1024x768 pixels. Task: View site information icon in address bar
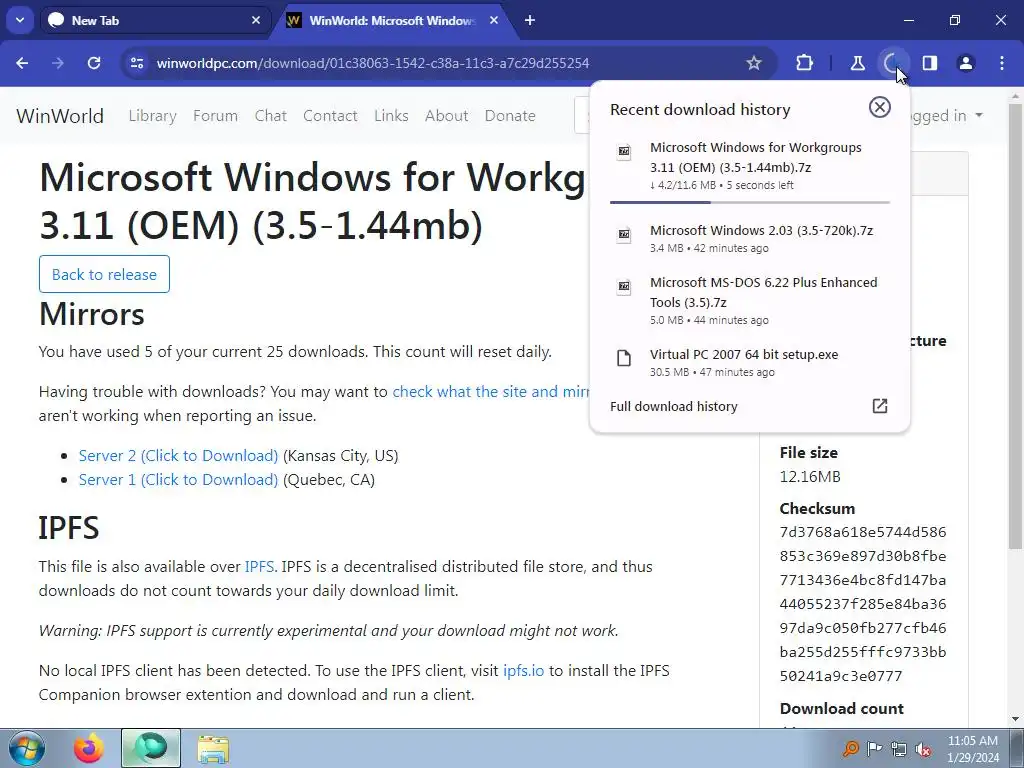pyautogui.click(x=137, y=63)
